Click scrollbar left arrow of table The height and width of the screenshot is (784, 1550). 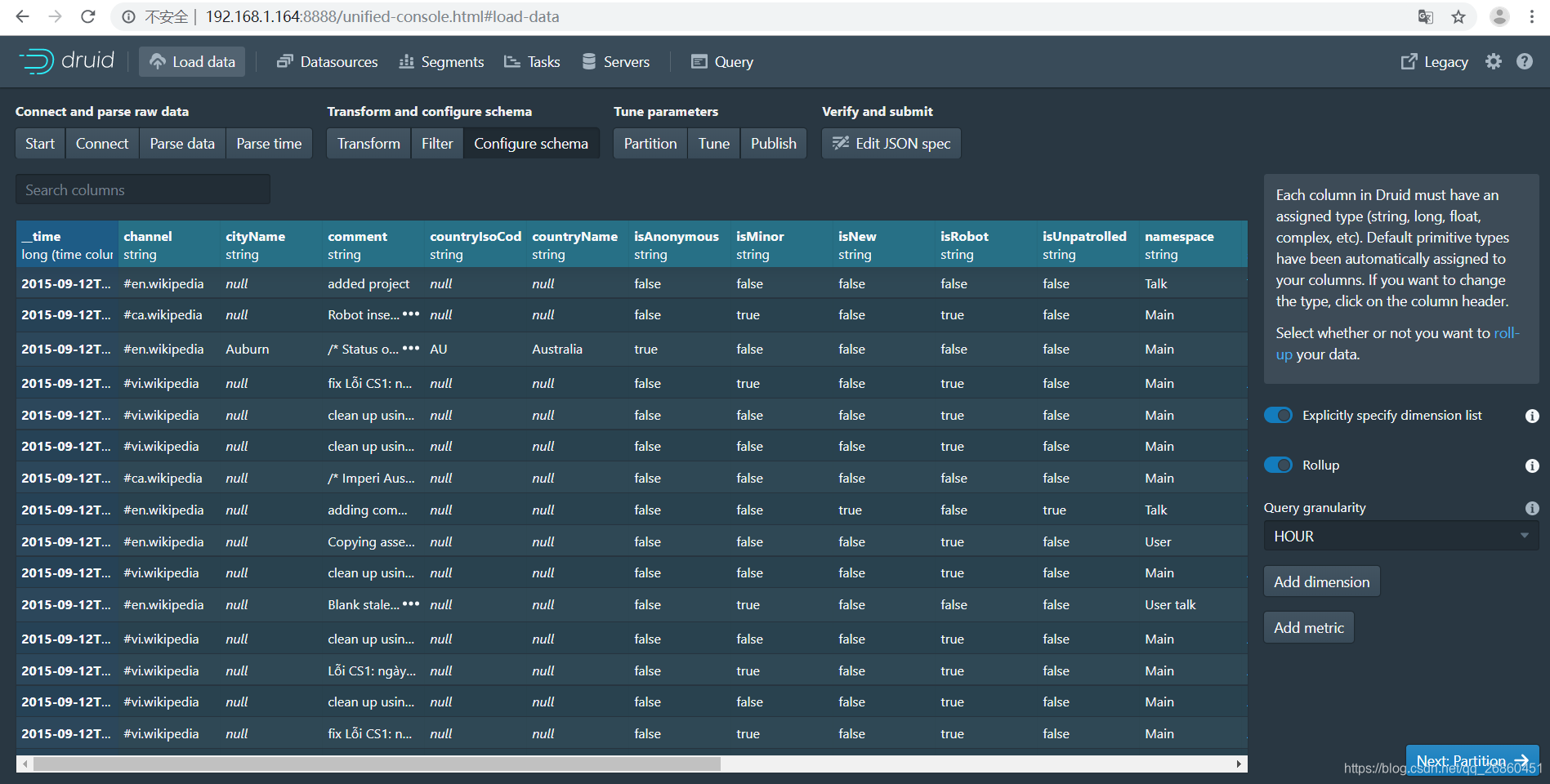25,764
